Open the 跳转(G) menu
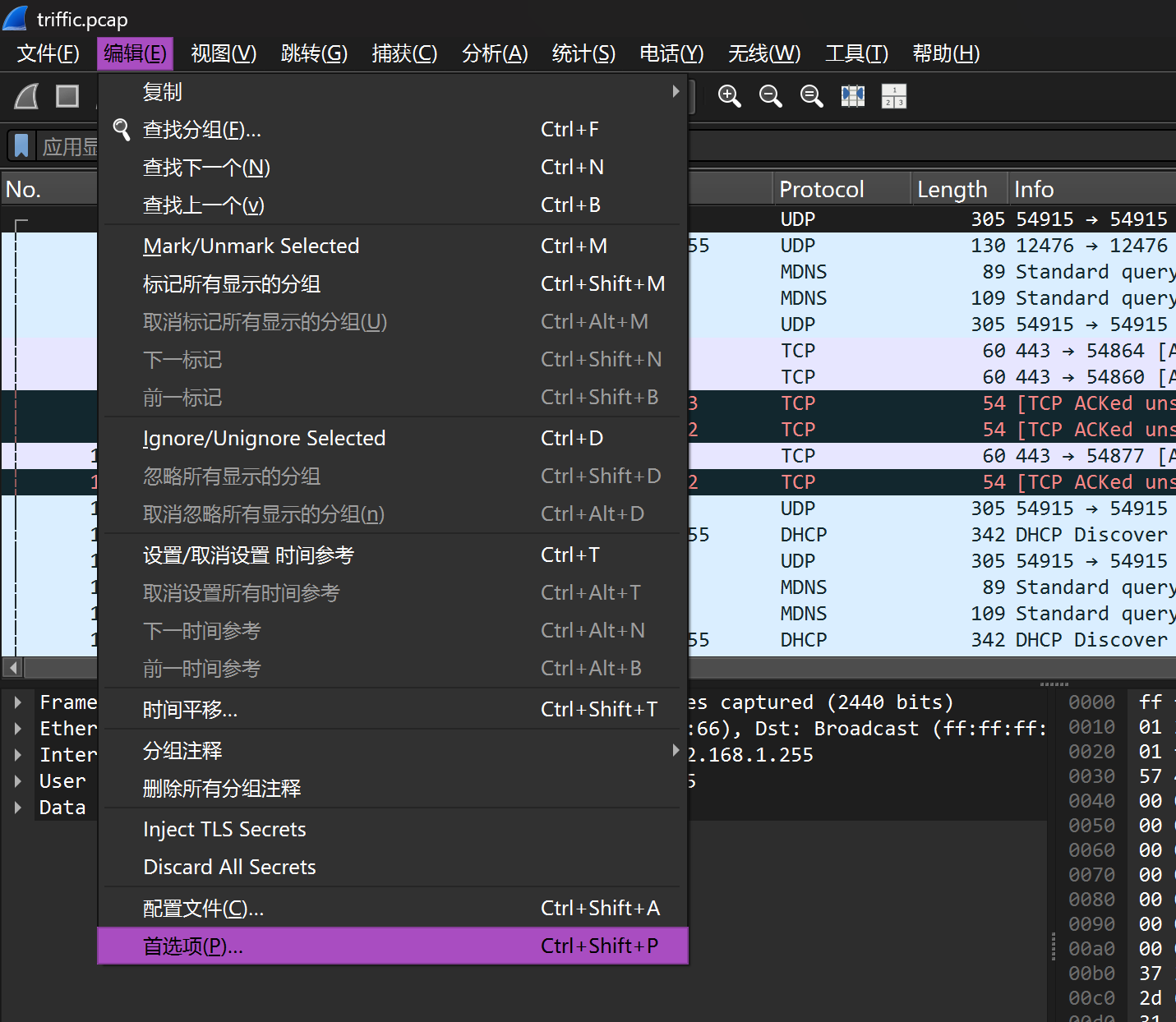 (x=314, y=53)
